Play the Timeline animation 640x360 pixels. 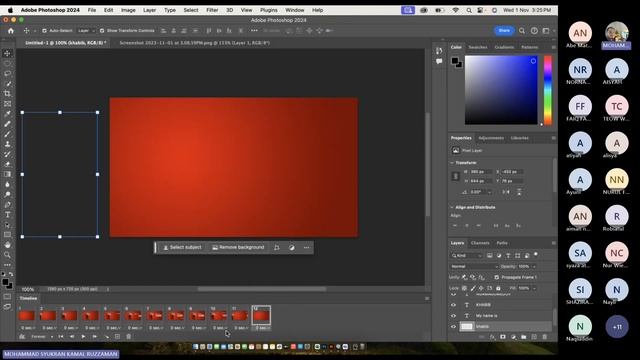tap(83, 337)
